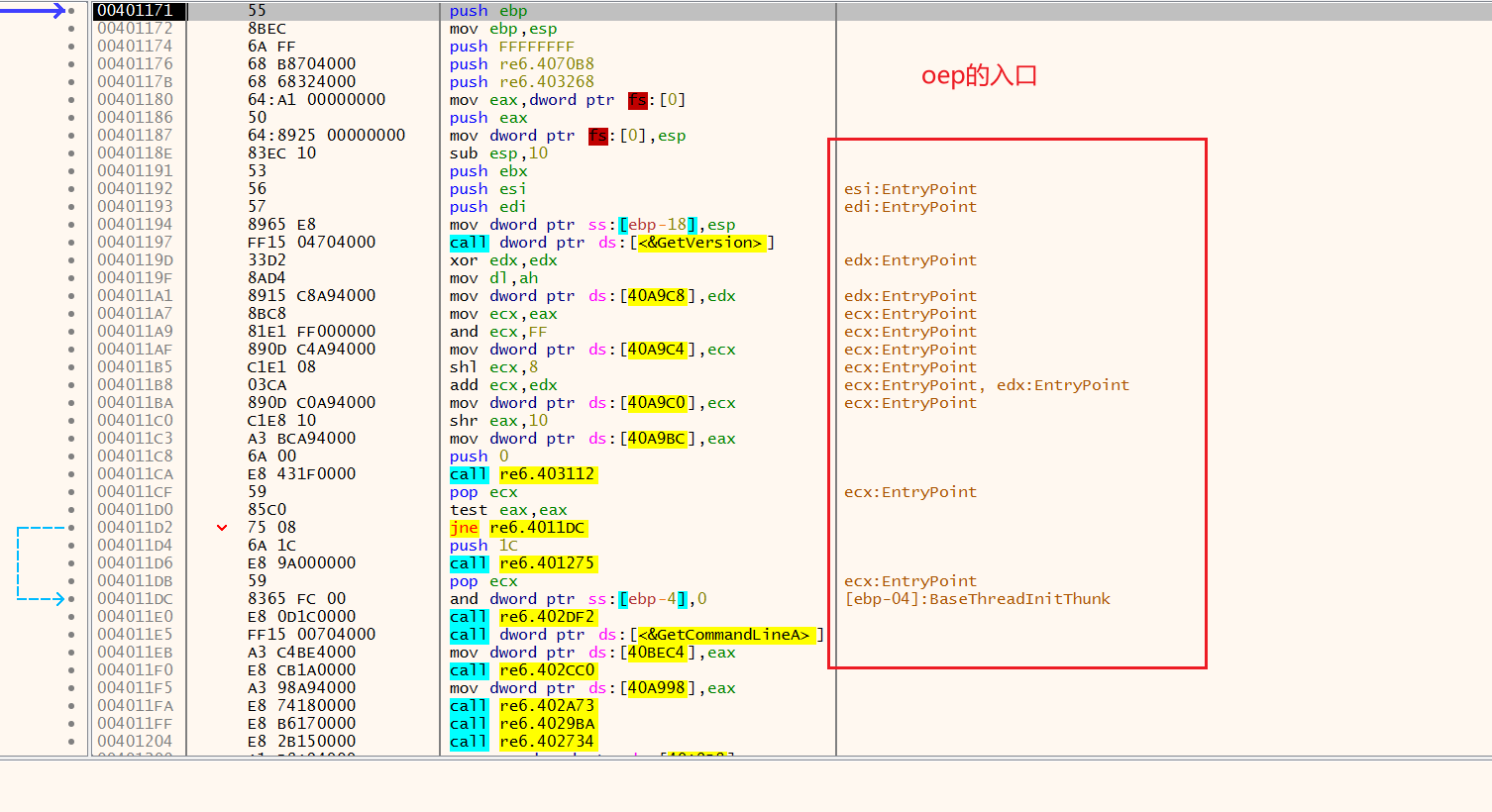Click the red oep annotation label

979,76
